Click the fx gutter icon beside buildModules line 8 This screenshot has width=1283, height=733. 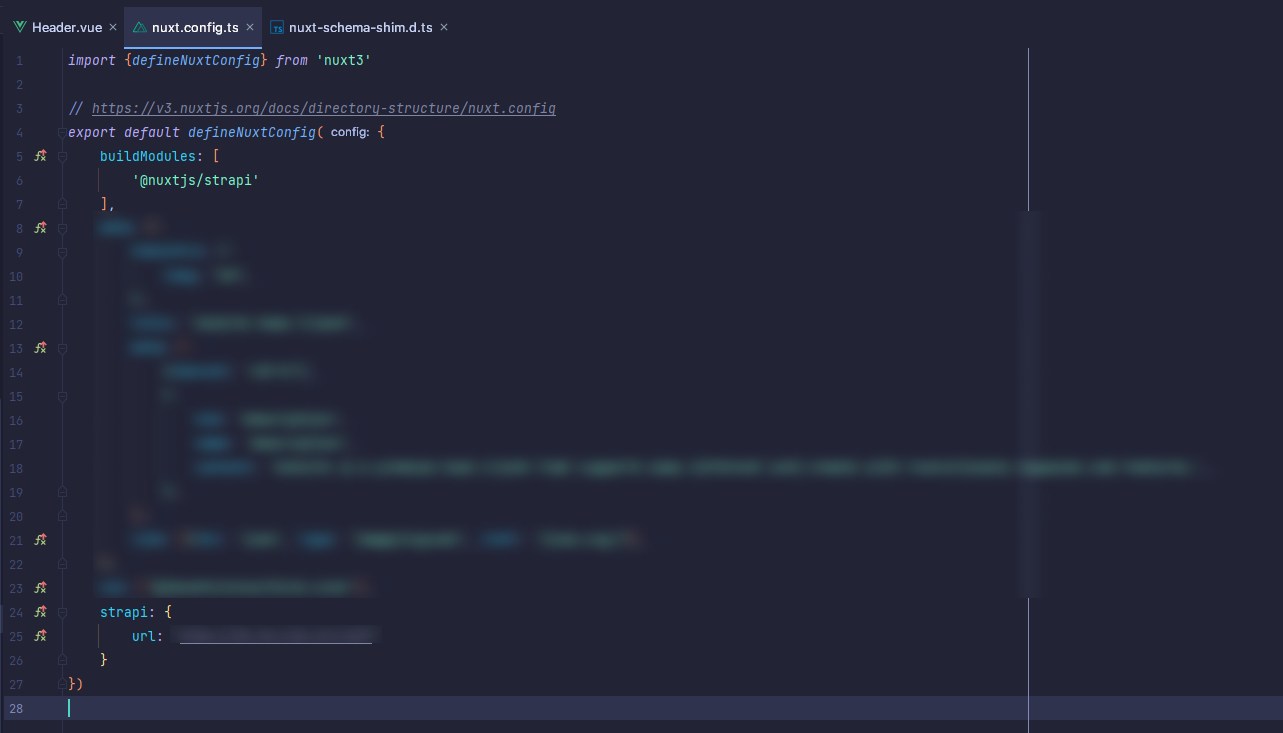tap(40, 228)
